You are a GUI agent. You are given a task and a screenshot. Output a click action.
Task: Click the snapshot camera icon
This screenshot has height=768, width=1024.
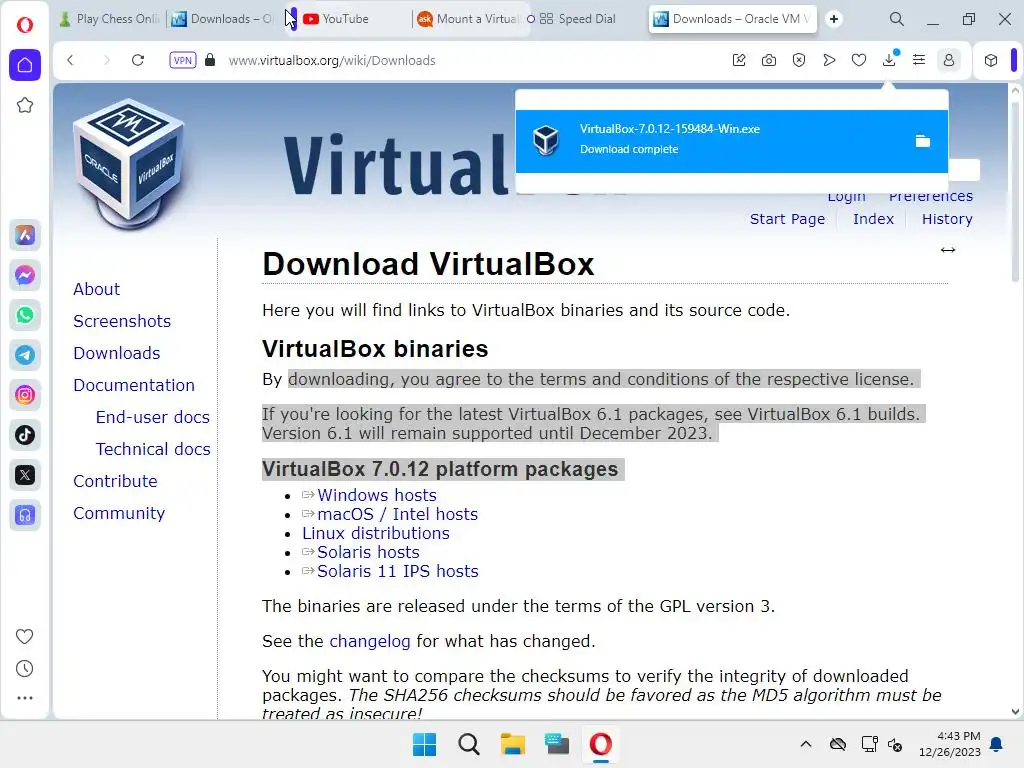click(x=769, y=60)
